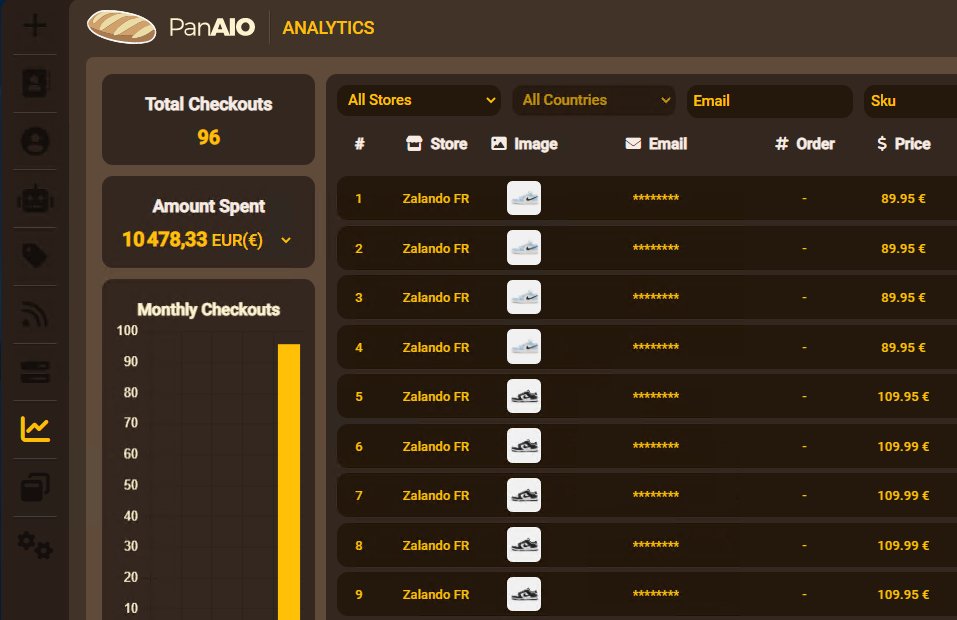Click the 89.95 € price in row 3
The width and height of the screenshot is (957, 620).
[903, 298]
